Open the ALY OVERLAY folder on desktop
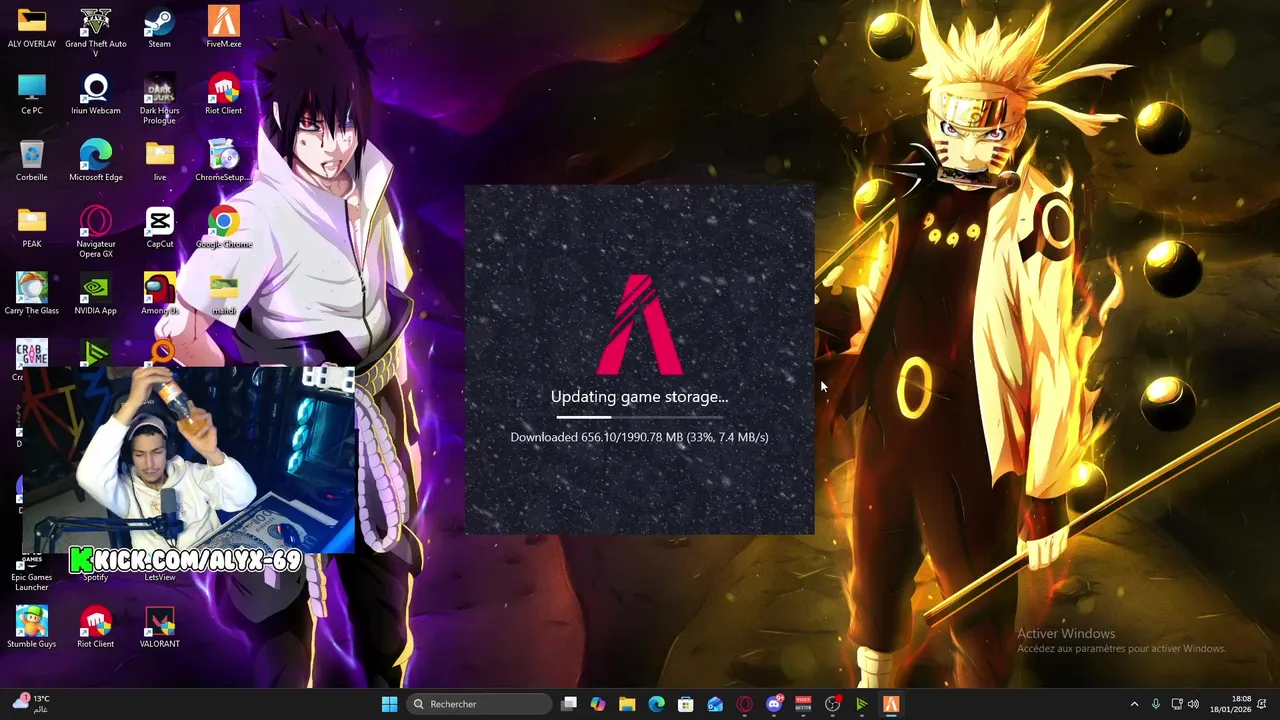This screenshot has height=720, width=1280. click(x=32, y=27)
